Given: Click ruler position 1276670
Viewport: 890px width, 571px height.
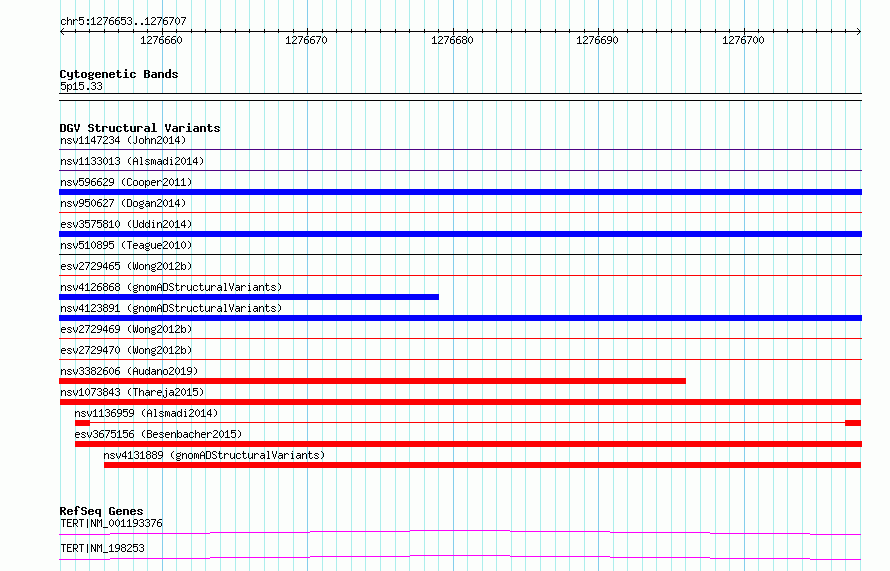Looking at the screenshot, I should 307,40.
